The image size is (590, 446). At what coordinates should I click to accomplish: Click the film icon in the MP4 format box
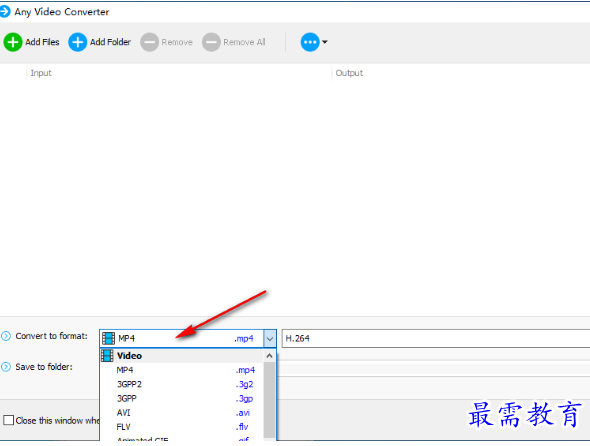[108, 338]
